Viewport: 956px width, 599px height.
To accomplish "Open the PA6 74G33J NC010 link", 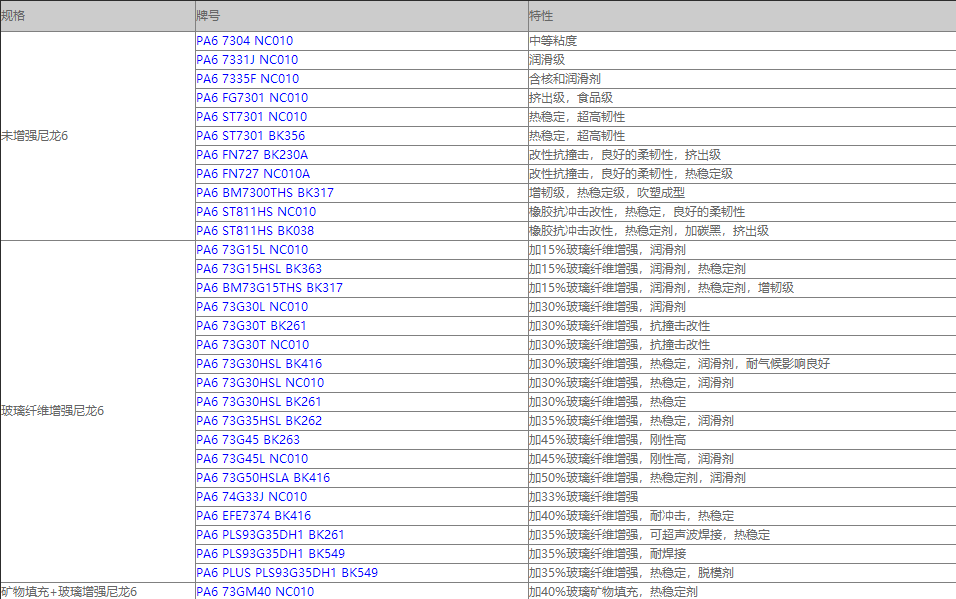I will click(251, 496).
